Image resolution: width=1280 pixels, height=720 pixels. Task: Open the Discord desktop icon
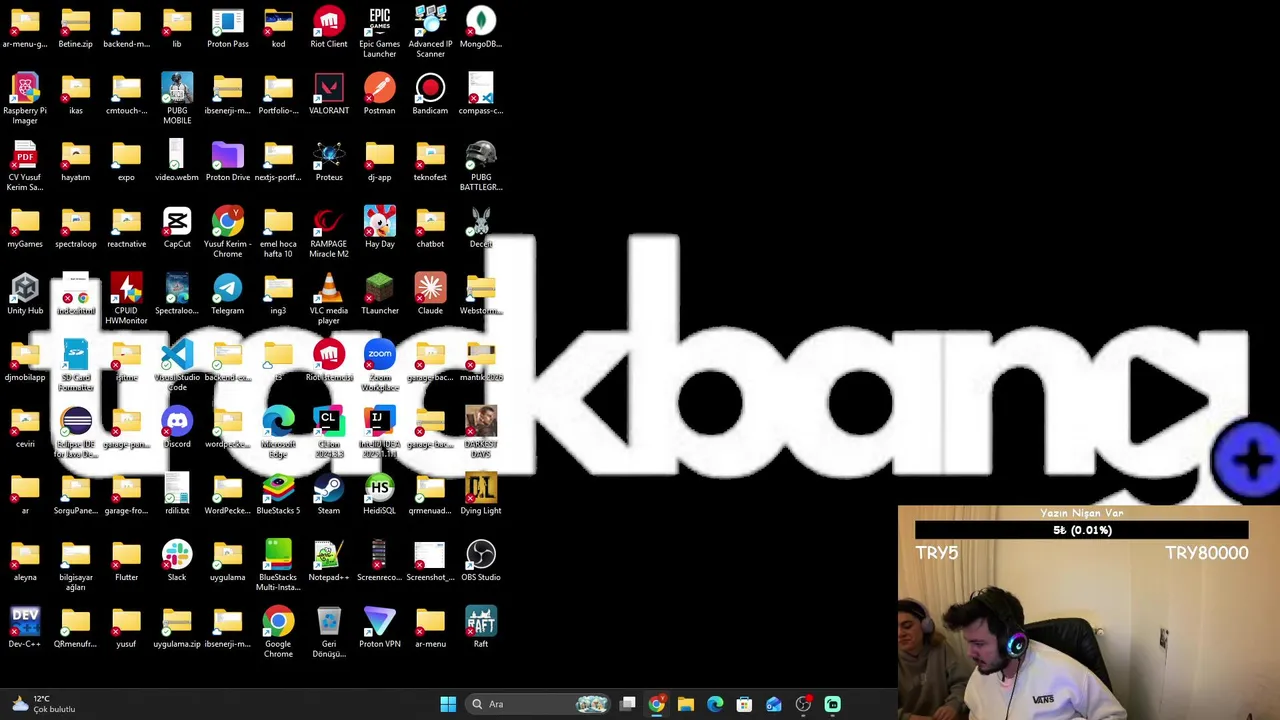[177, 428]
